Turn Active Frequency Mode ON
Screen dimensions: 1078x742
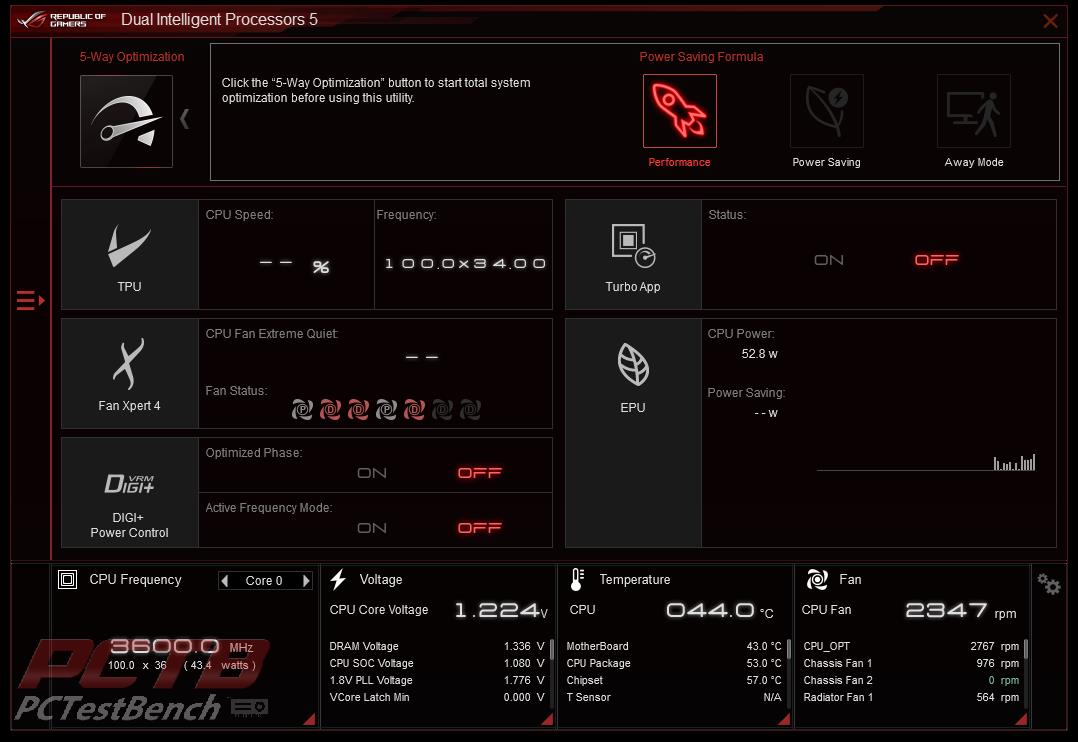point(372,528)
